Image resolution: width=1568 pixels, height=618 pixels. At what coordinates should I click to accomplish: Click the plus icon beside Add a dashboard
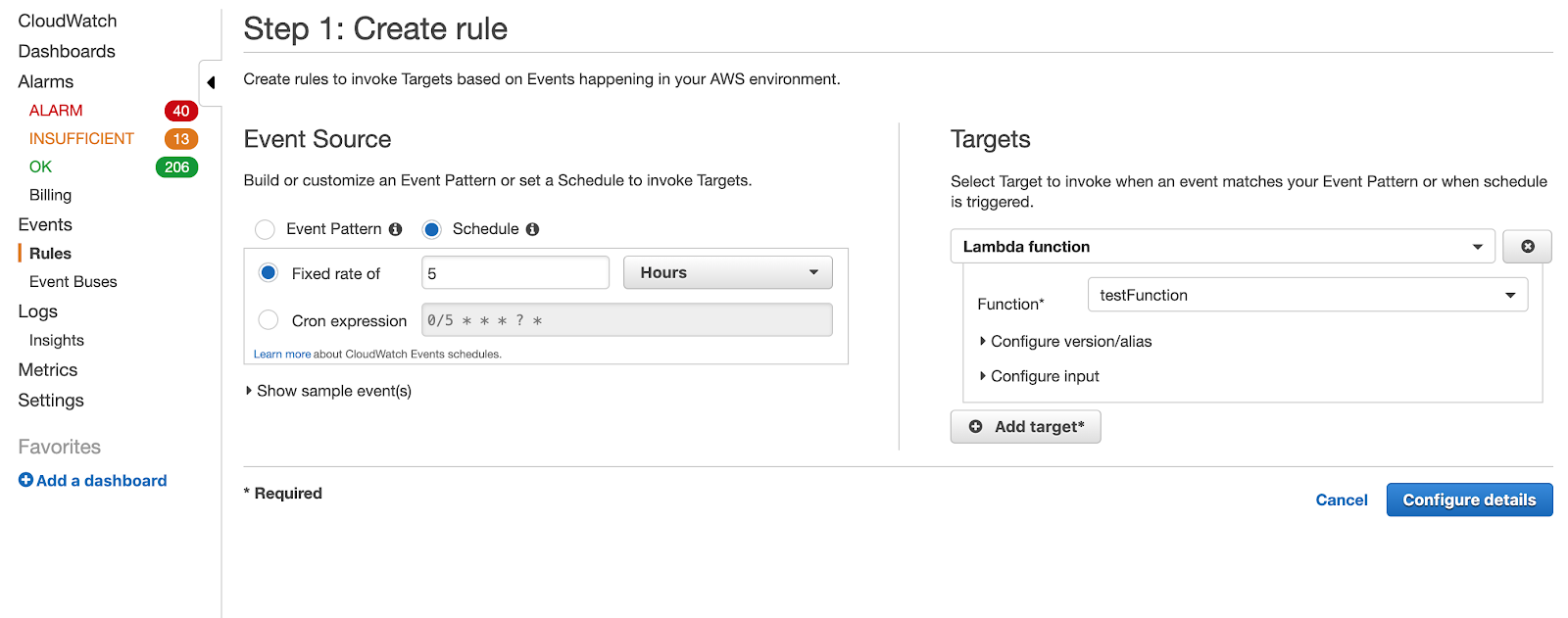coord(25,480)
